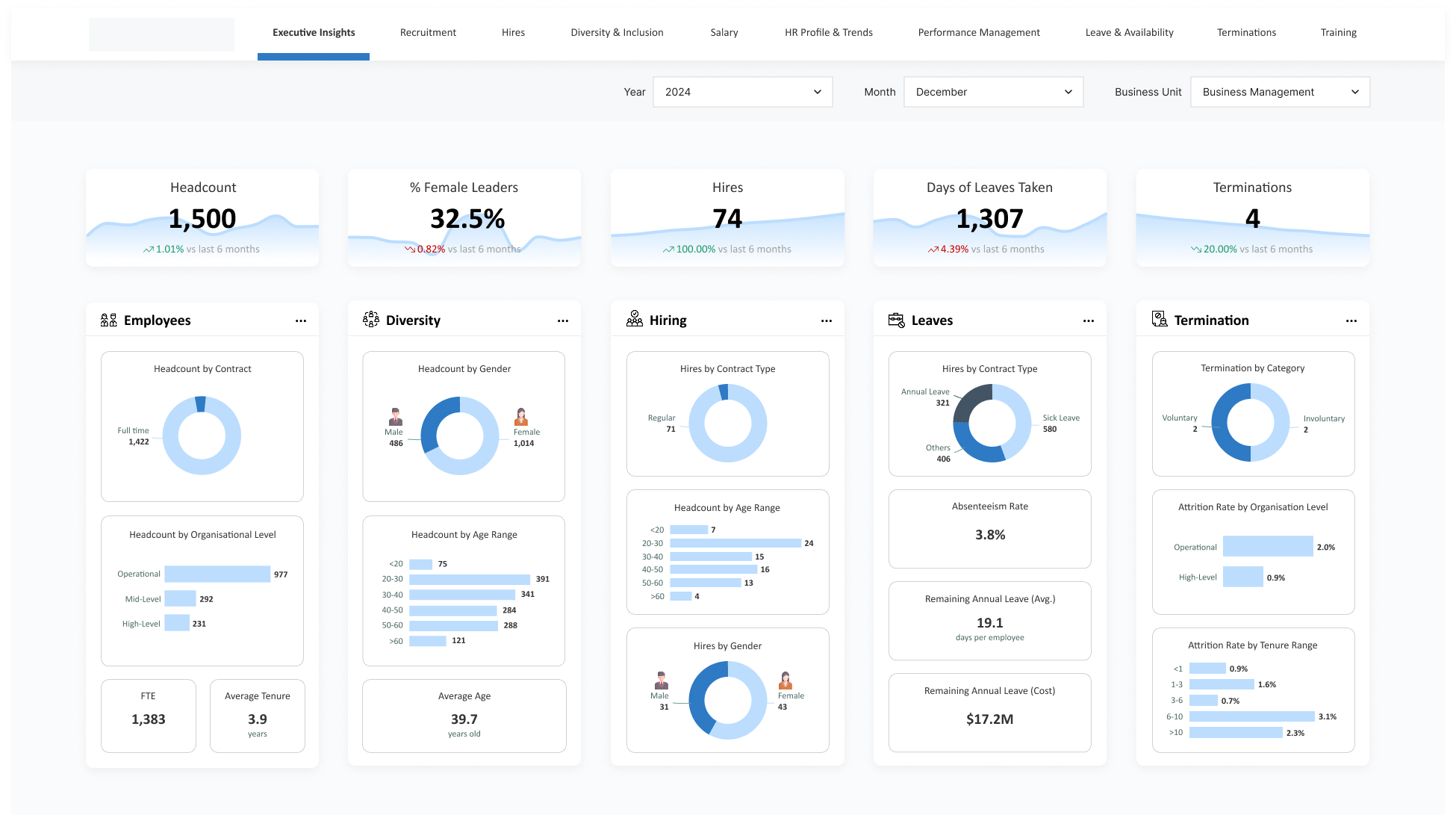The image size is (1456, 815).
Task: Click the Diversity panel icon
Action: pos(371,320)
